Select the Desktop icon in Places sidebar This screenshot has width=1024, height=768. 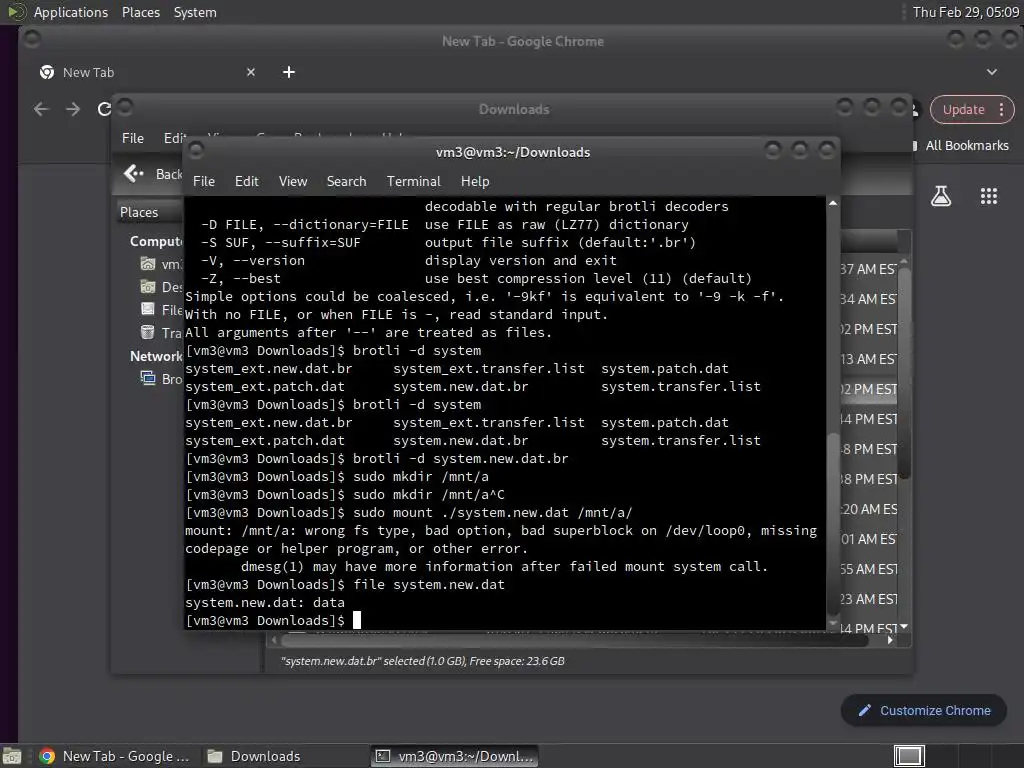pos(148,287)
